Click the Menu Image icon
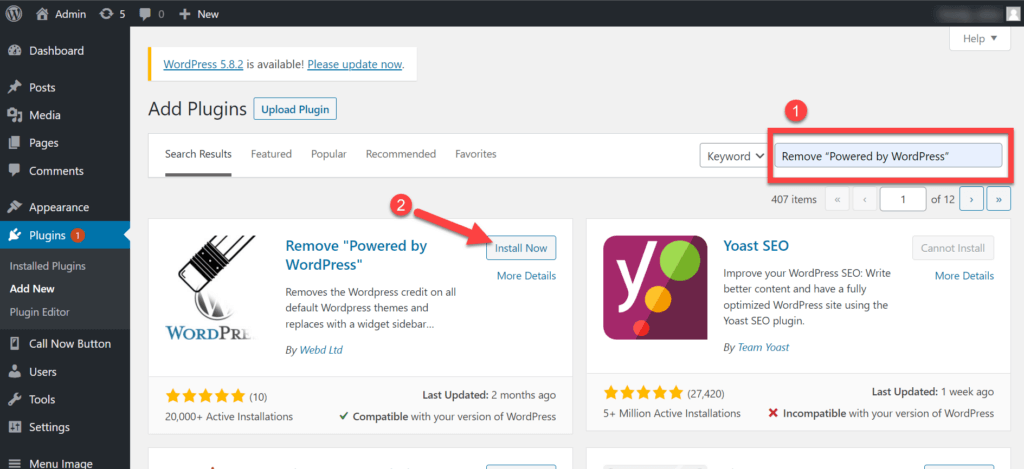Image resolution: width=1024 pixels, height=469 pixels. coord(14,463)
